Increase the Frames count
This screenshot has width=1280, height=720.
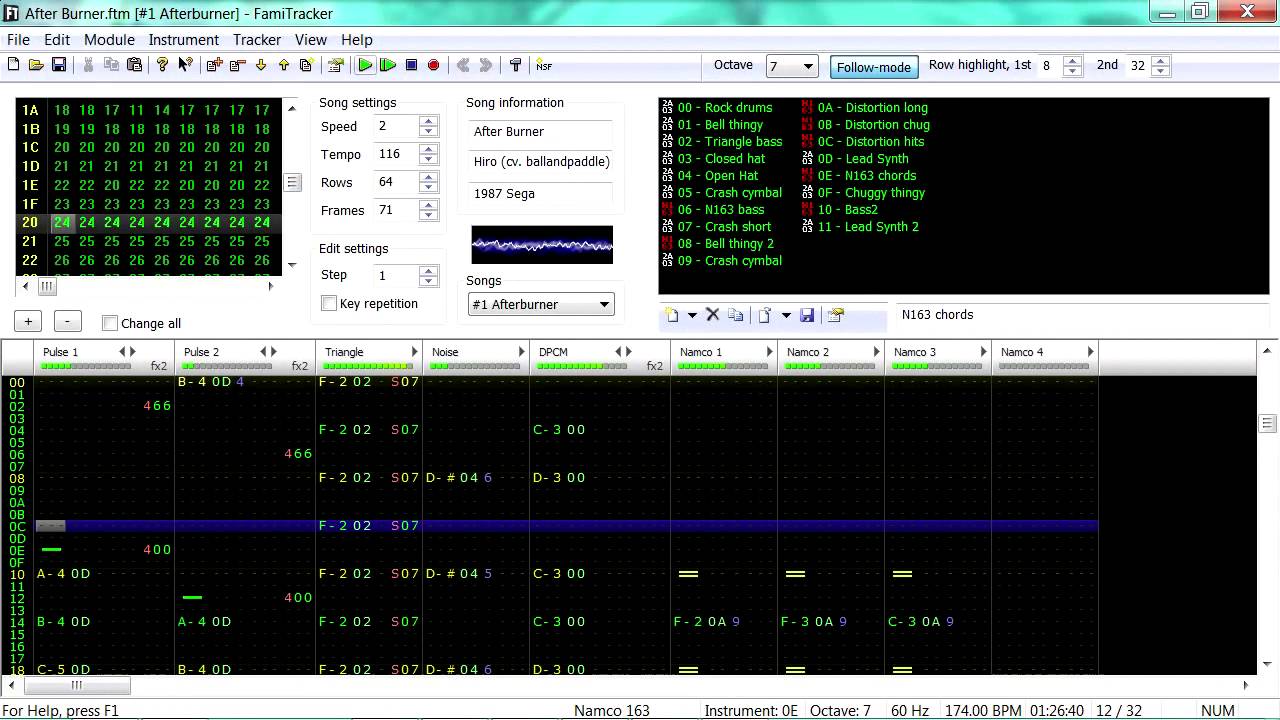[x=429, y=206]
